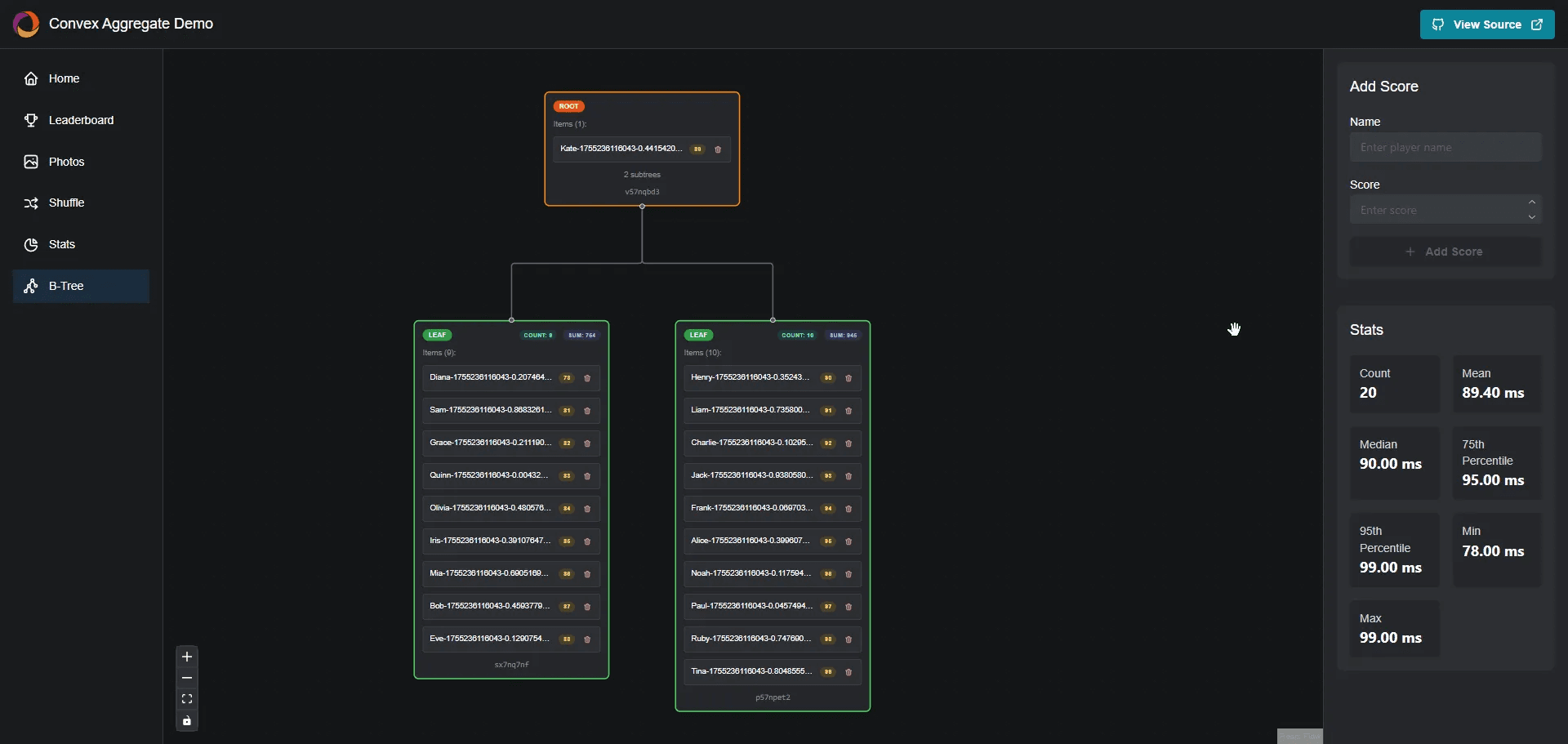Open Stats in sidebar navigation

61,244
